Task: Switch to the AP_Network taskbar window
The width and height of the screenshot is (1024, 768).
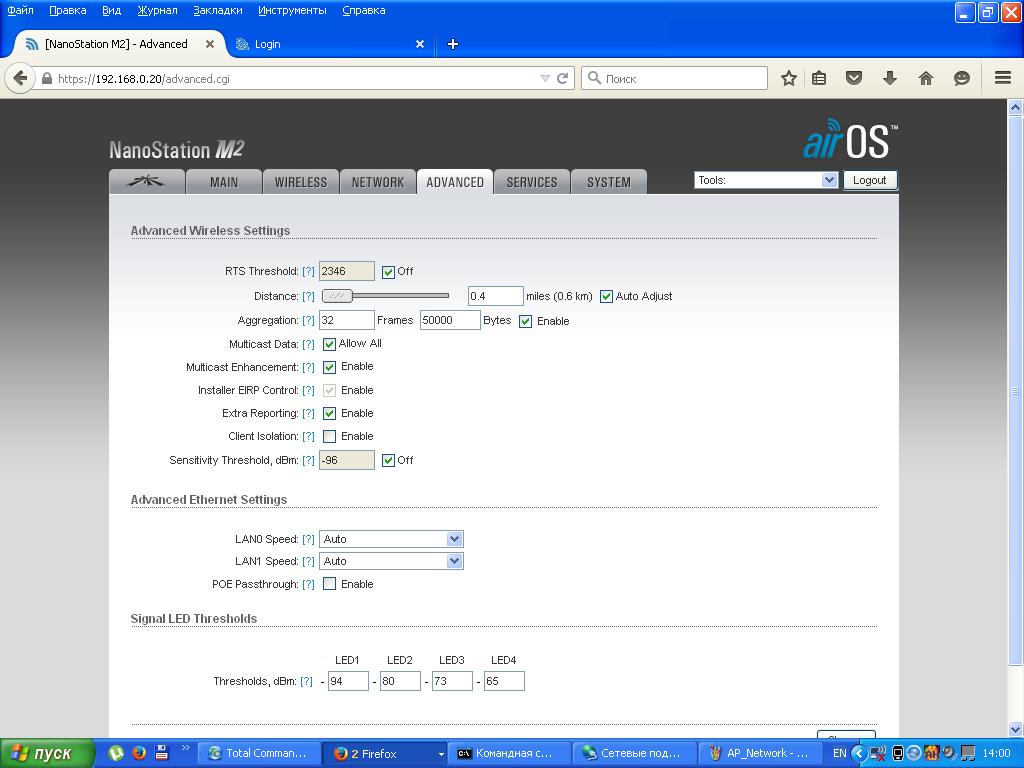Action: click(760, 753)
